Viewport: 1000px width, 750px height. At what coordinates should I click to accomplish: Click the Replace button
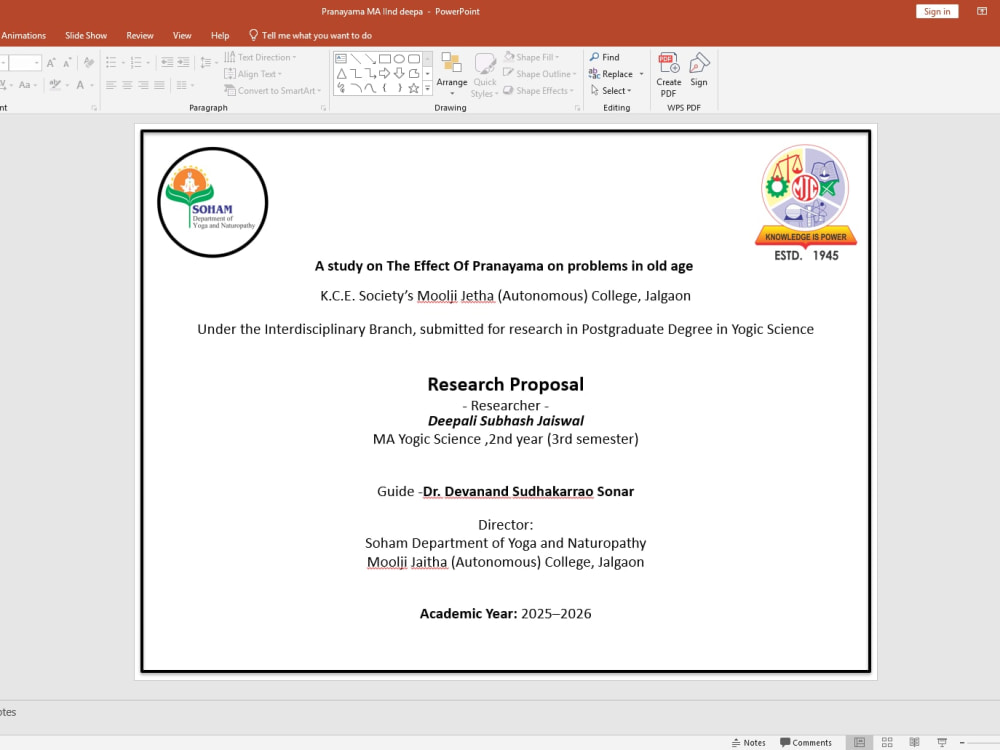pyautogui.click(x=611, y=74)
